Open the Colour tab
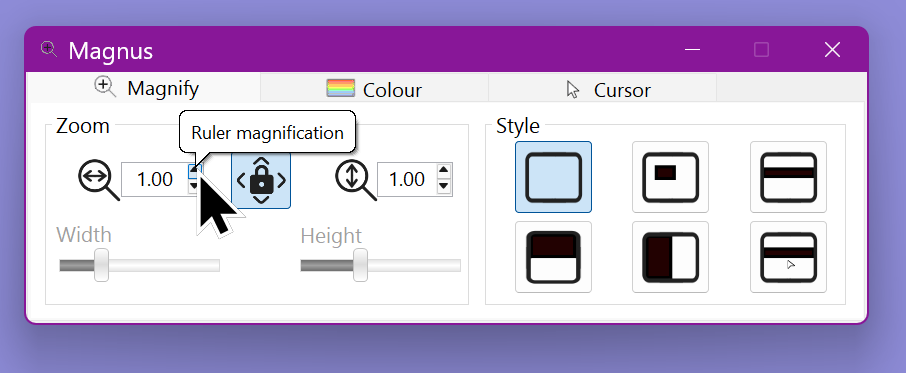This screenshot has height=373, width=906. (x=374, y=89)
